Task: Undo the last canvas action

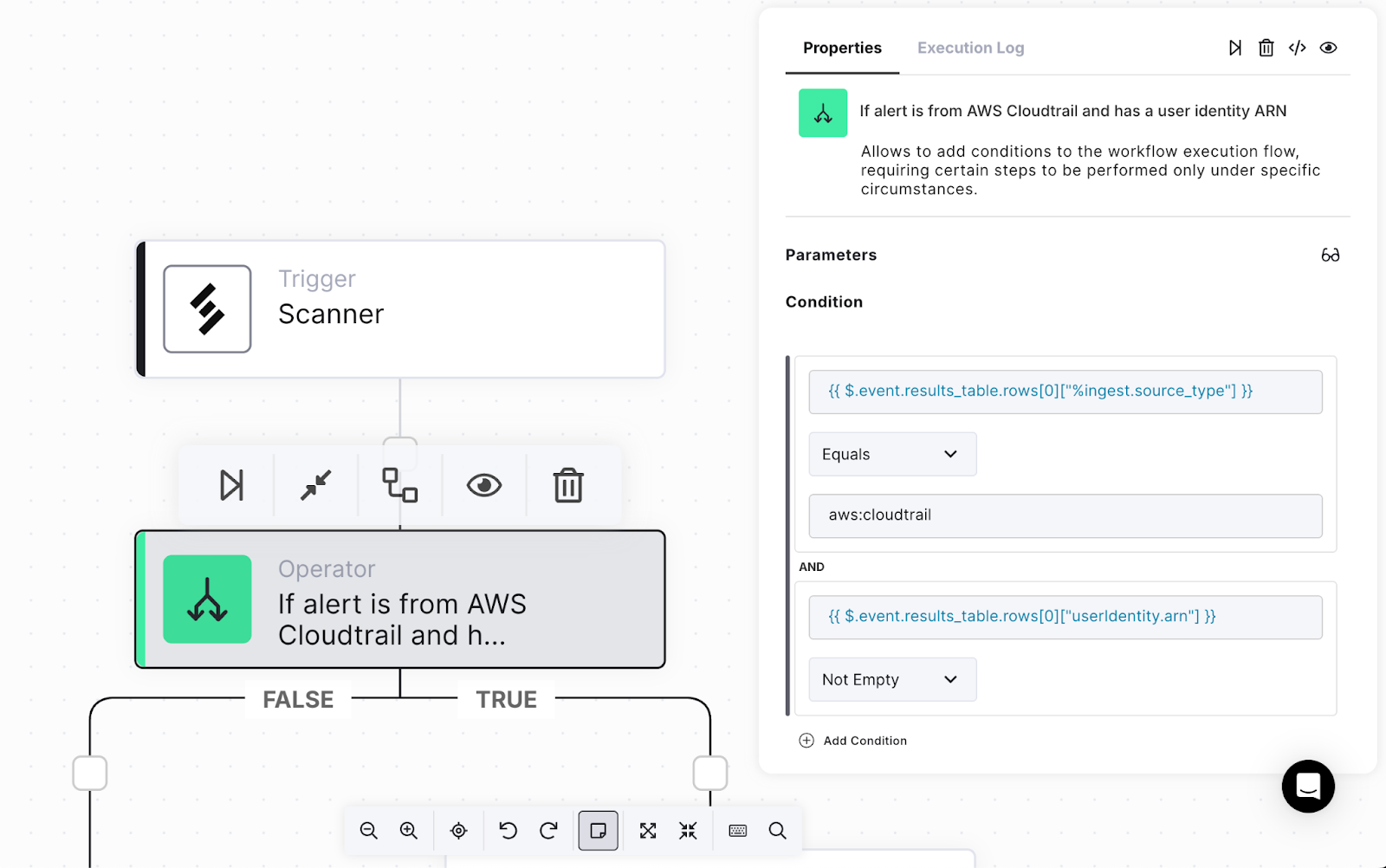Action: [508, 831]
